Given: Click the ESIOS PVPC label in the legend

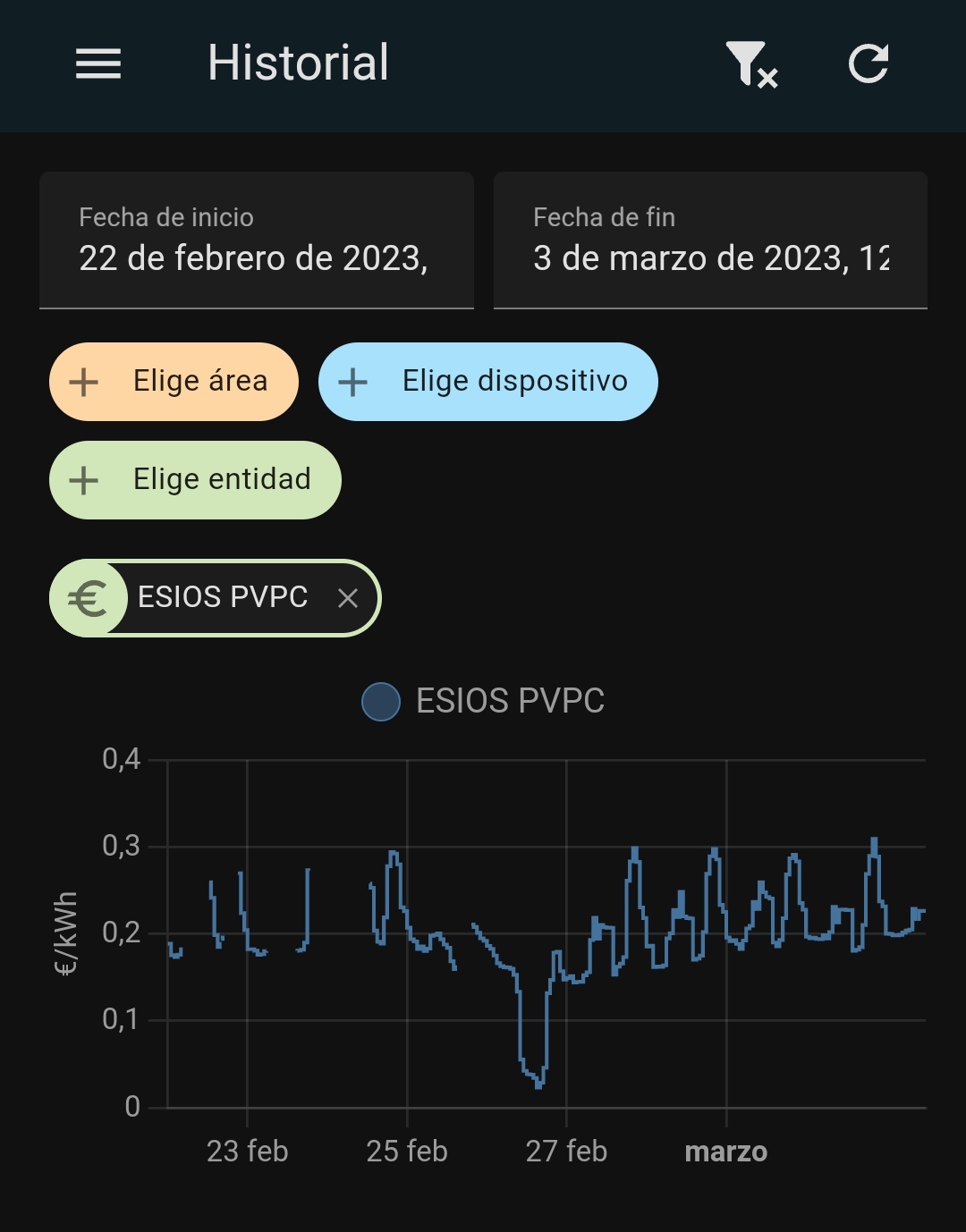Looking at the screenshot, I should (510, 701).
